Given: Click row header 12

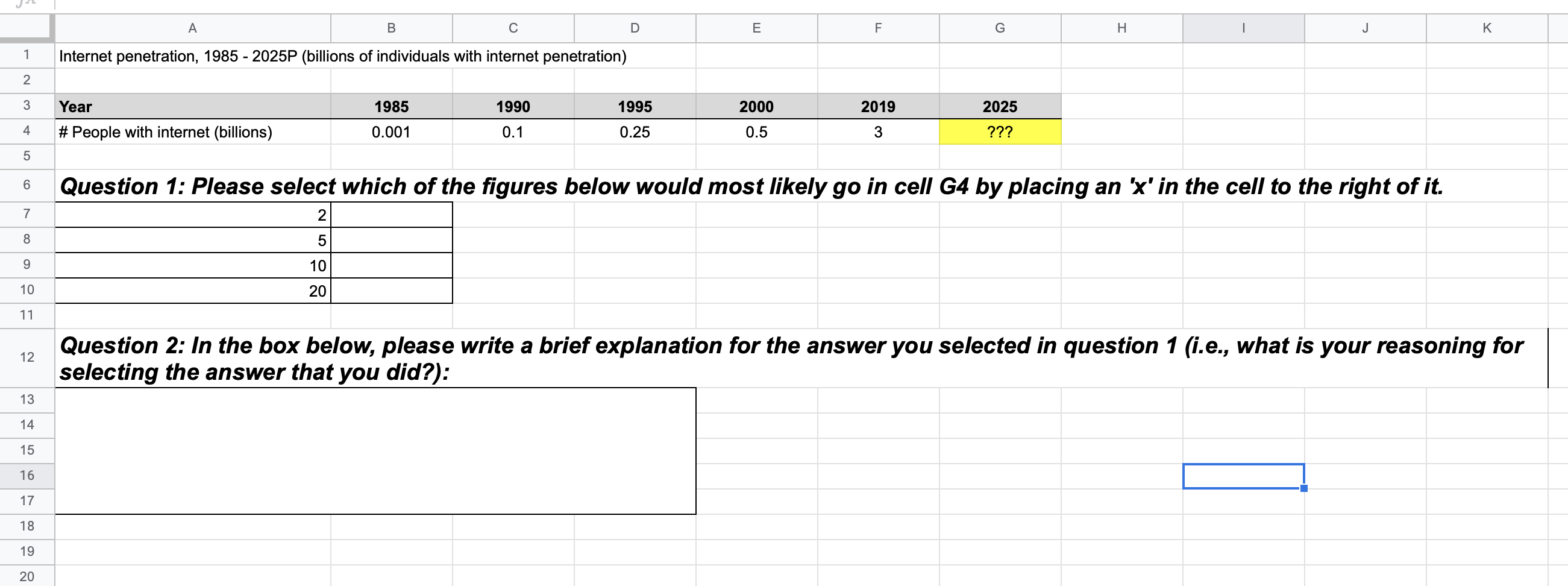Looking at the screenshot, I should pyautogui.click(x=27, y=358).
